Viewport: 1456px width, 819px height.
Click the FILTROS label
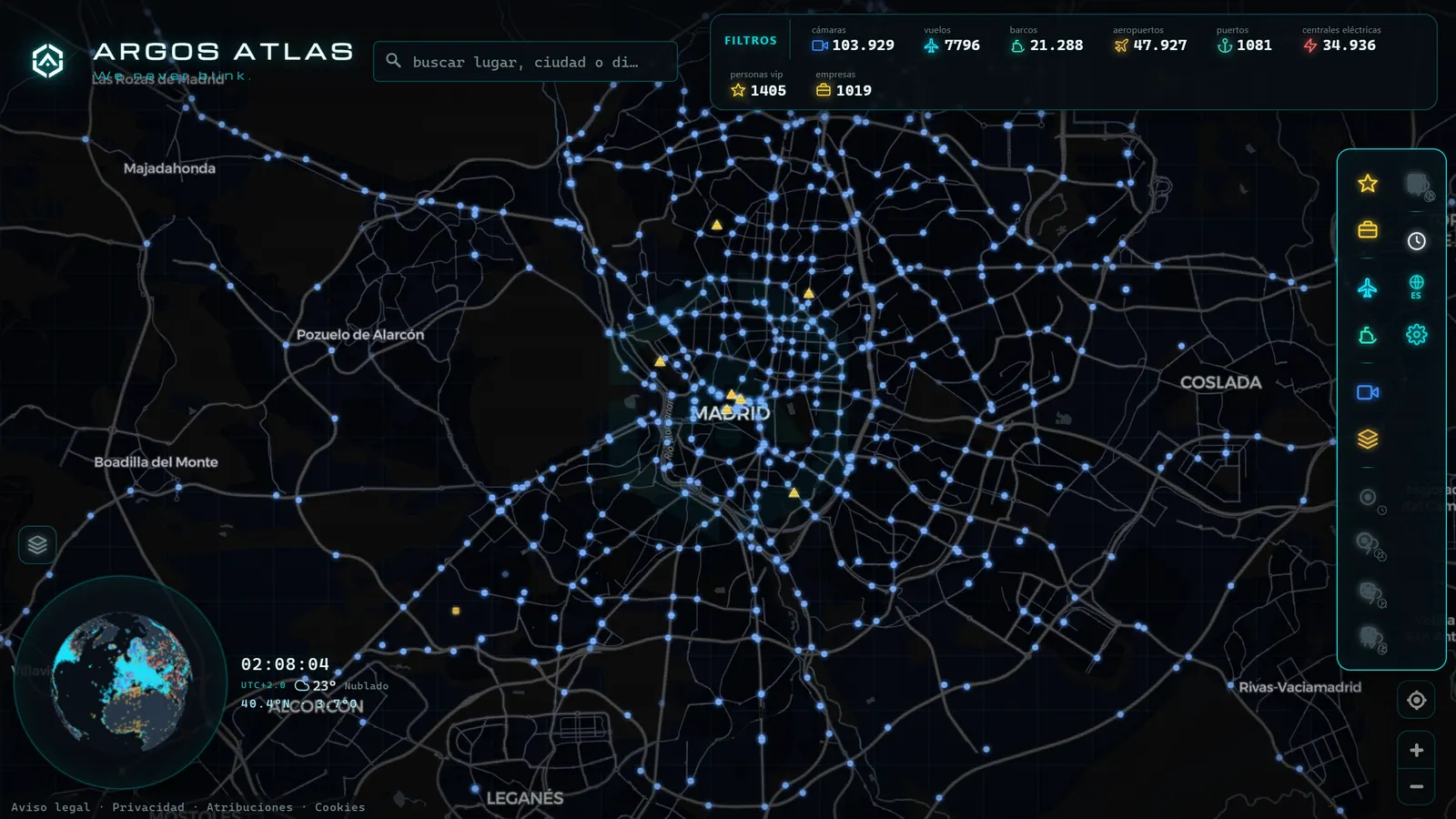pos(751,41)
